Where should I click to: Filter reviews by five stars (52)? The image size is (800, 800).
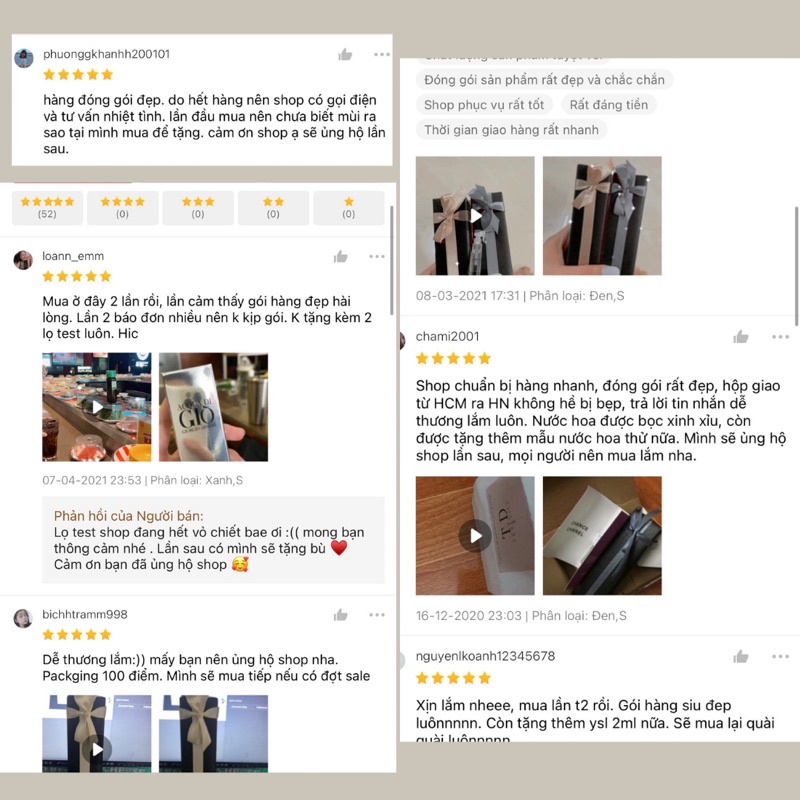click(47, 208)
